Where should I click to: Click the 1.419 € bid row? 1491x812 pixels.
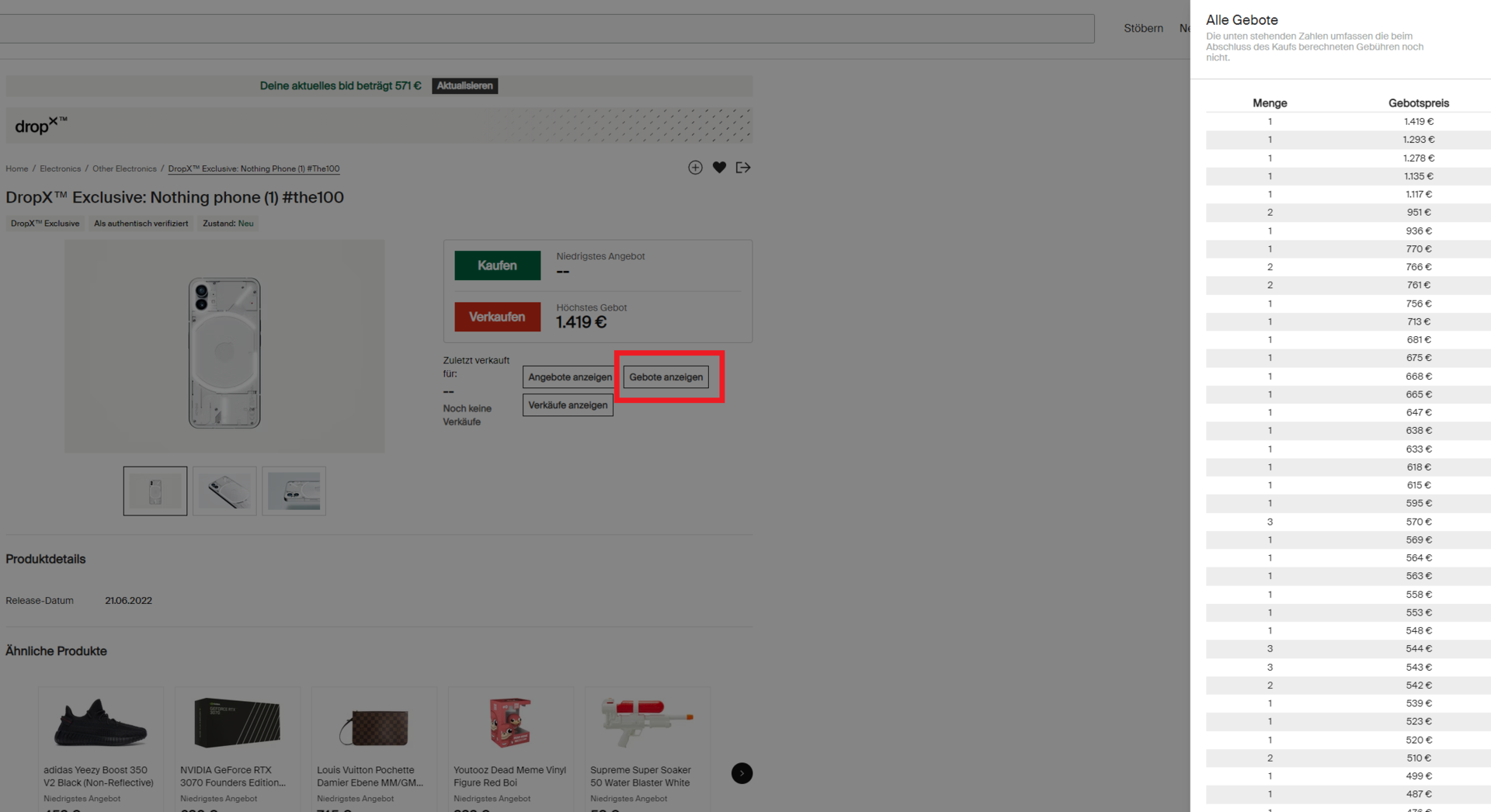coord(1348,122)
